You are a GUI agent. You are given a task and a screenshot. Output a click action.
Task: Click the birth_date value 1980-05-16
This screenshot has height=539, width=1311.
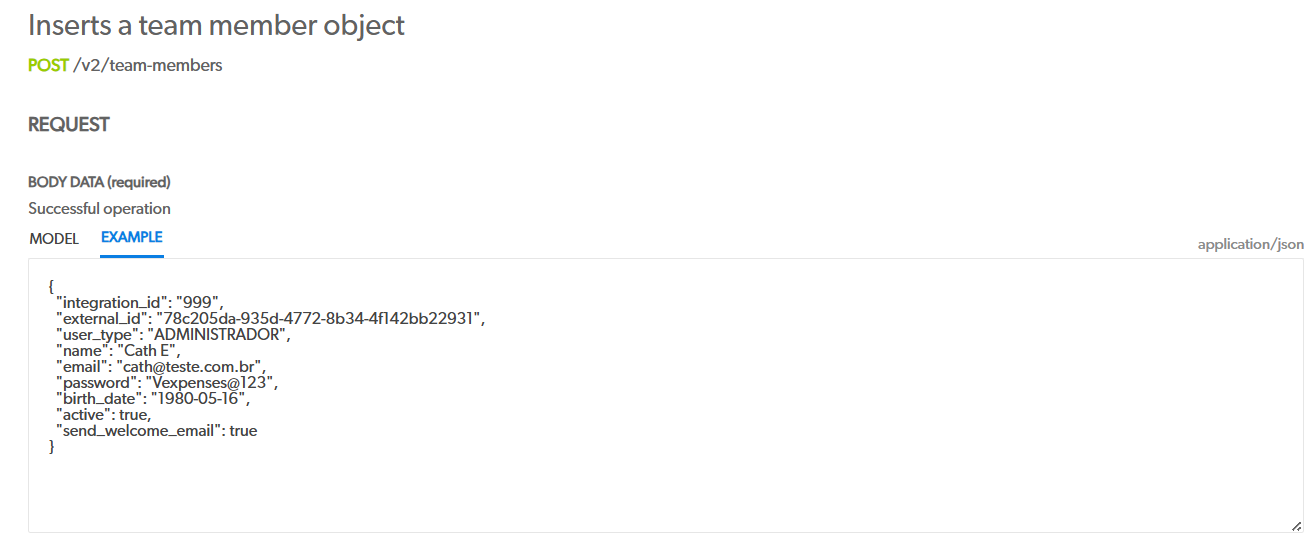point(198,399)
